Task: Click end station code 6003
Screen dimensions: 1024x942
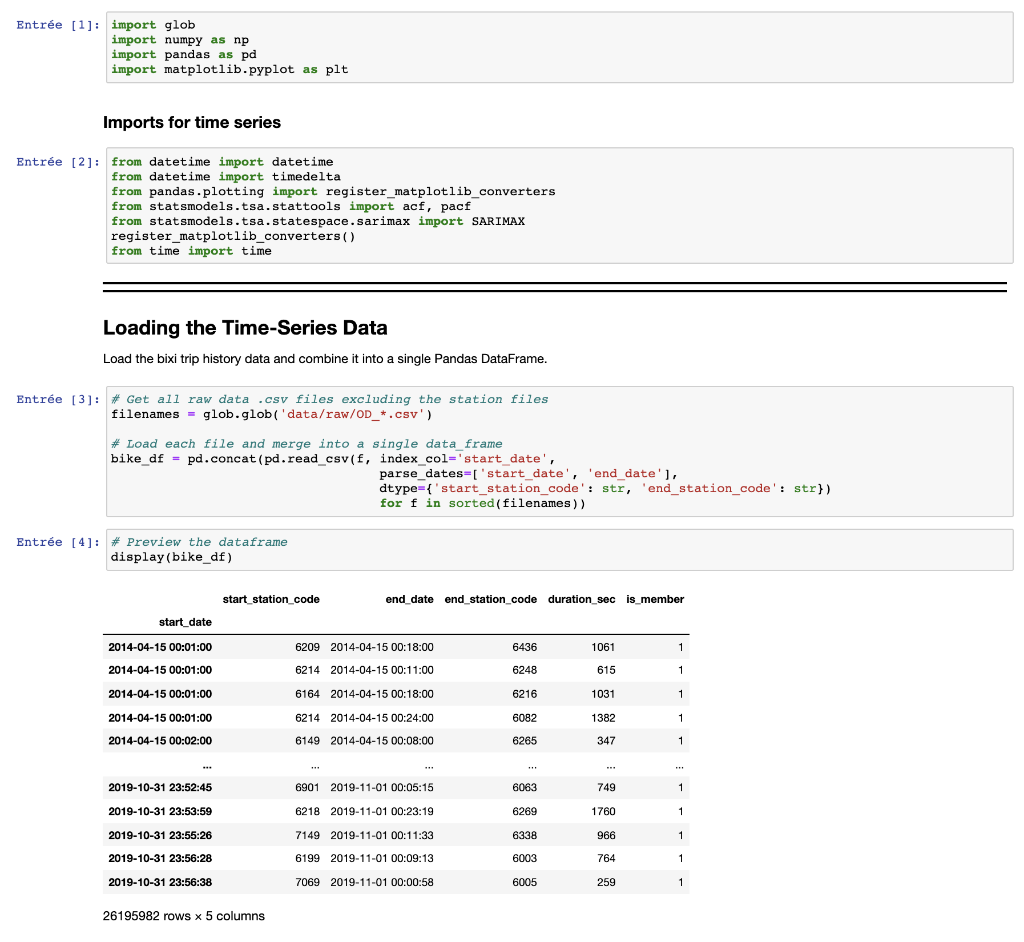Action: click(524, 858)
